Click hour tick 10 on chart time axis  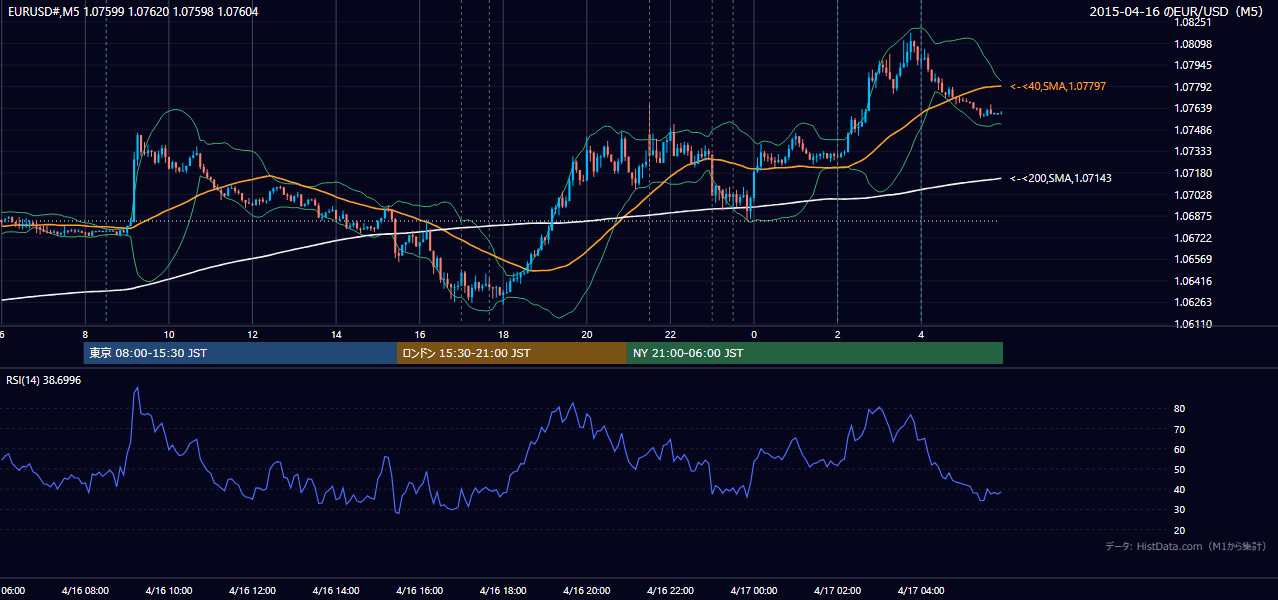coord(169,335)
